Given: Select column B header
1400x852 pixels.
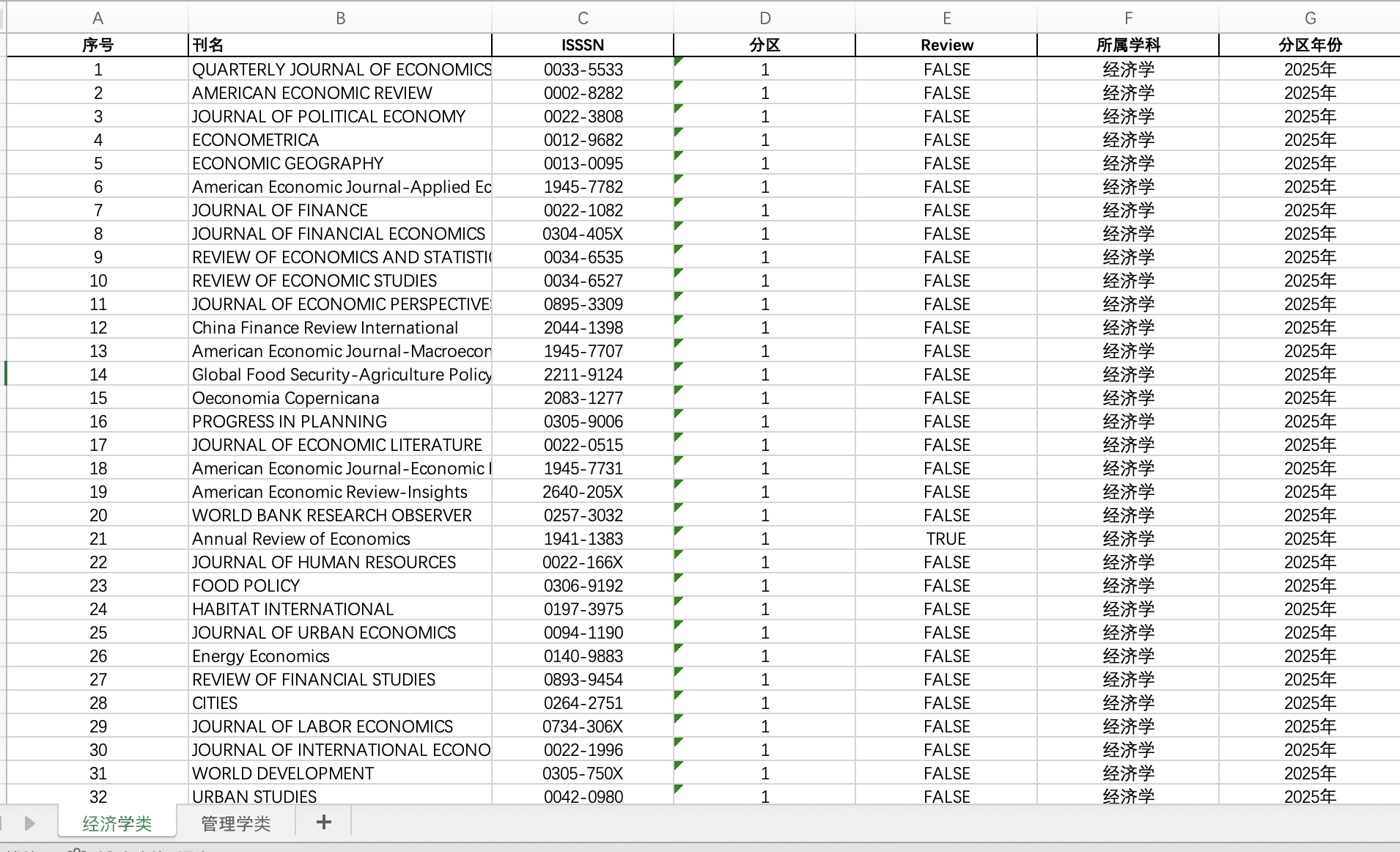Looking at the screenshot, I should coord(340,18).
